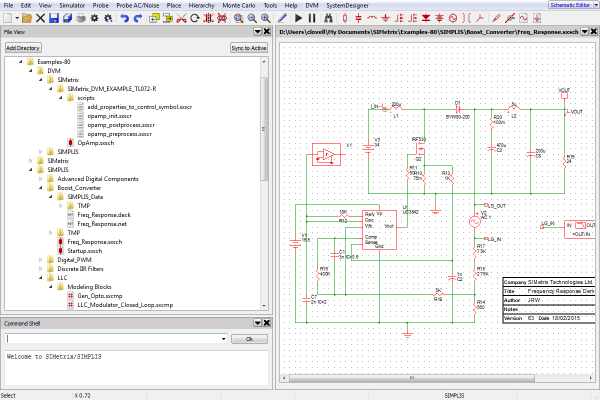Viewport: 600px width, 400px height.
Task: Click the waveform page icon in the toolbar
Action: [x=523, y=18]
